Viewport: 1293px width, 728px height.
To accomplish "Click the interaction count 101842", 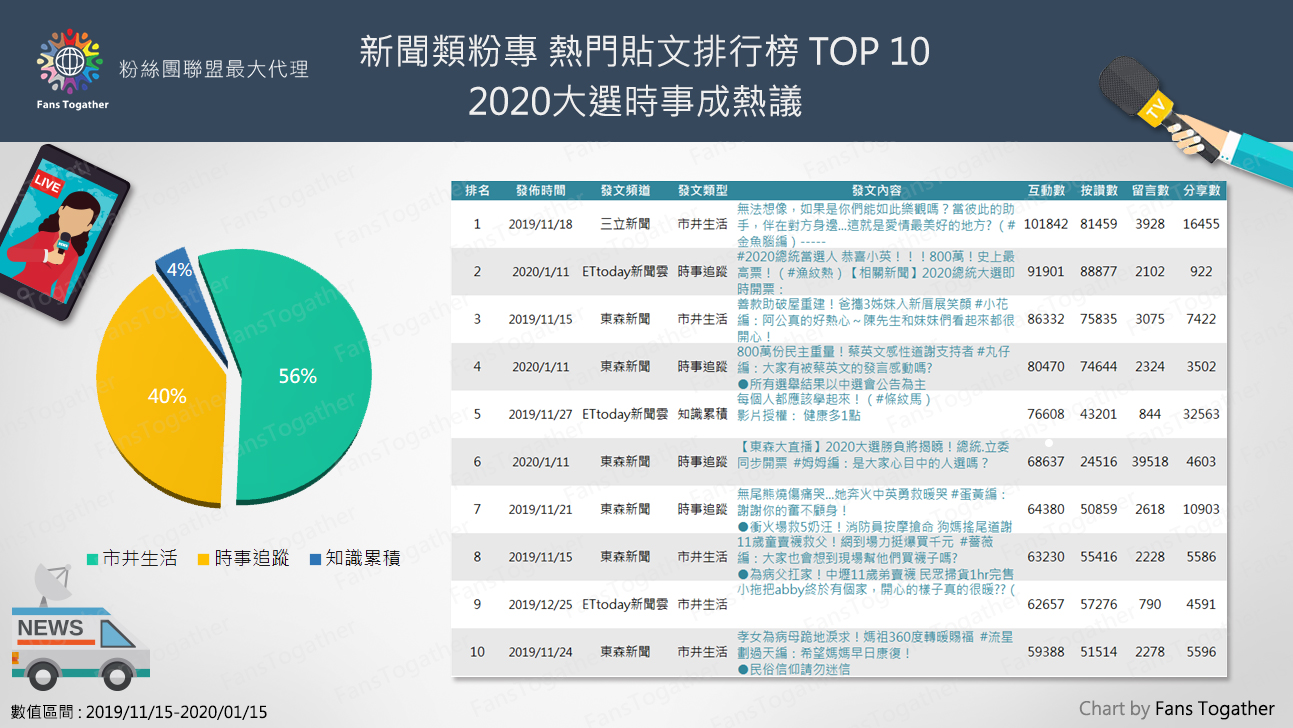I will click(x=1046, y=224).
